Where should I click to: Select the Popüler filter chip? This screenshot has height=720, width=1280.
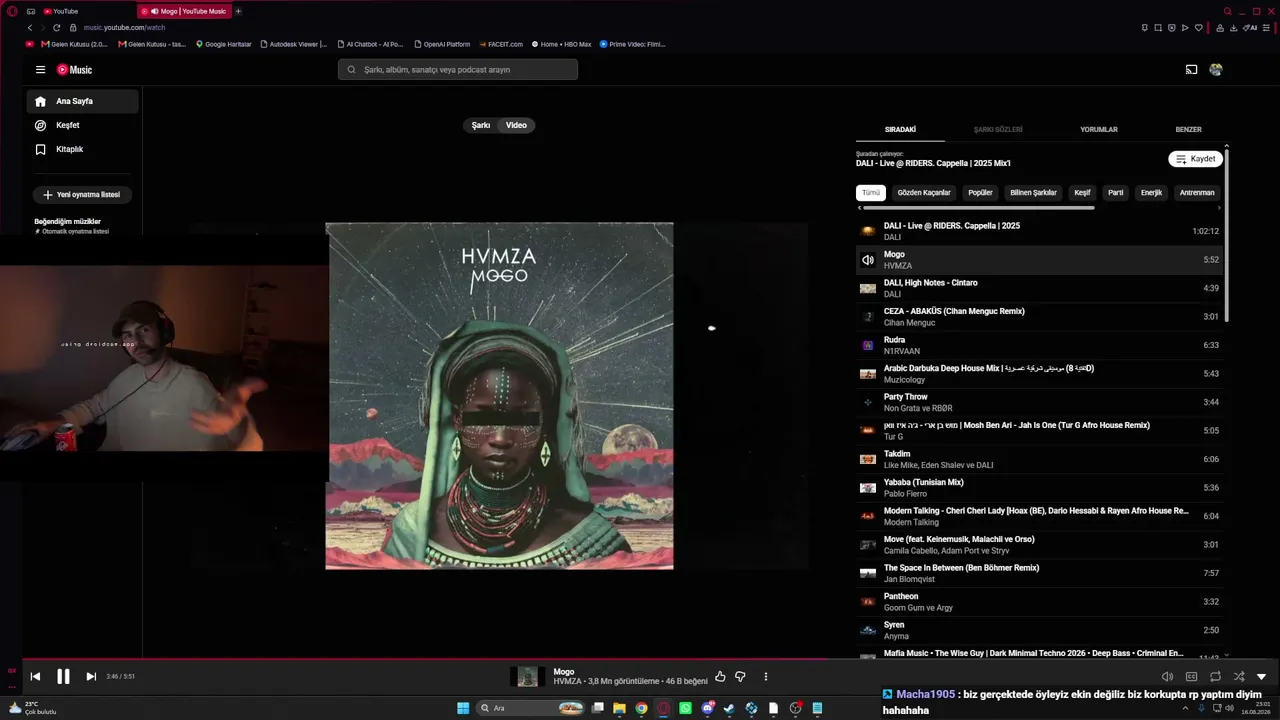click(x=980, y=193)
